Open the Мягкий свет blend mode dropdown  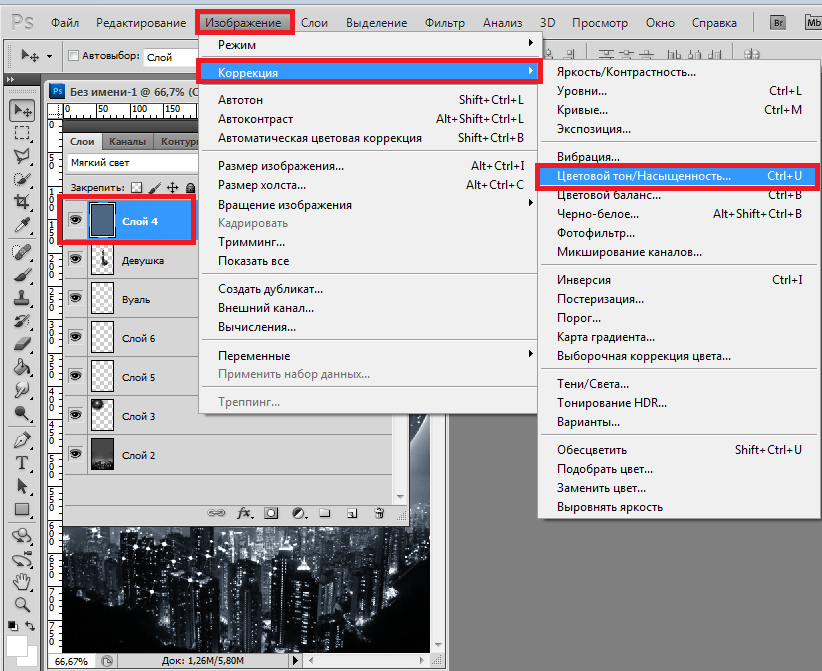coord(130,162)
